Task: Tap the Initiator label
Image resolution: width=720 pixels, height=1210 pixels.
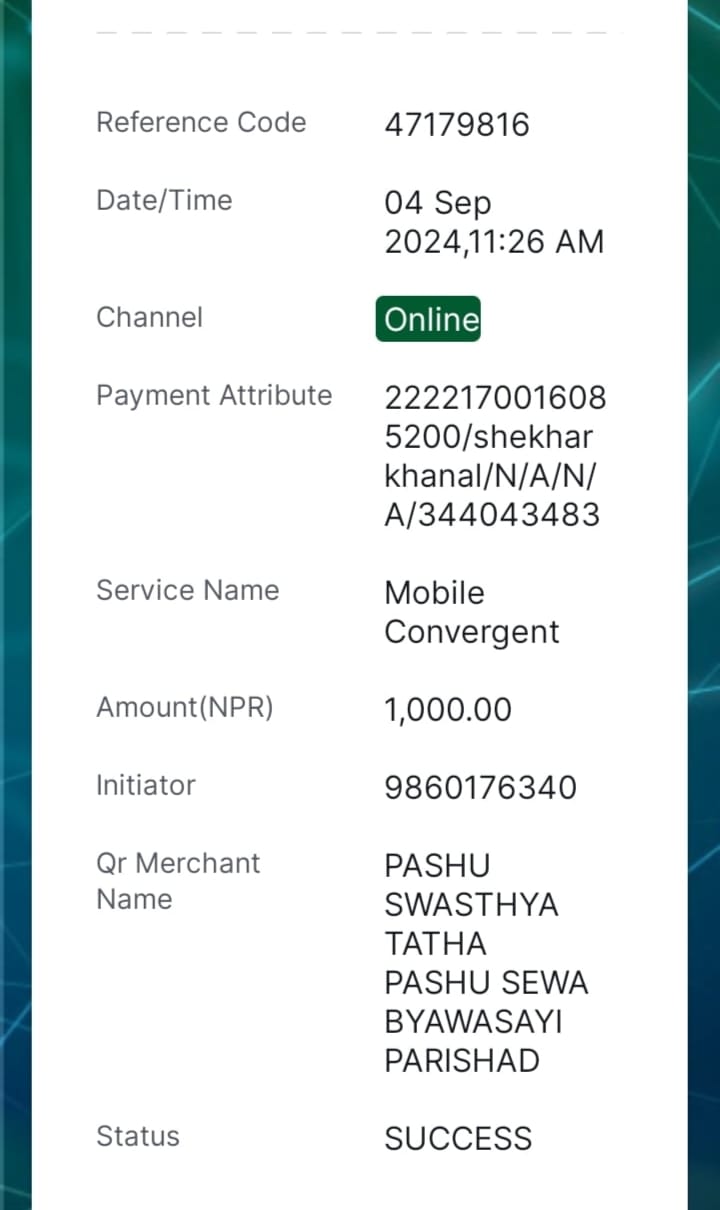Action: point(146,785)
